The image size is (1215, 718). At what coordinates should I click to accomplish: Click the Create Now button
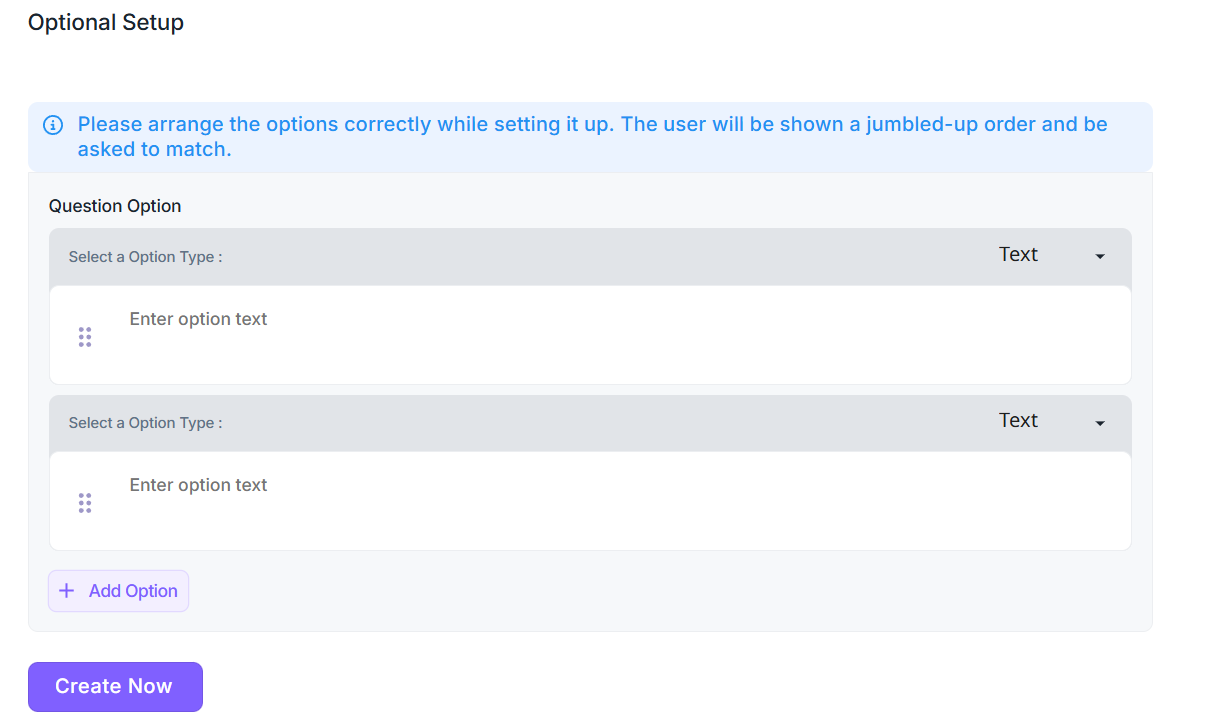[x=115, y=687]
